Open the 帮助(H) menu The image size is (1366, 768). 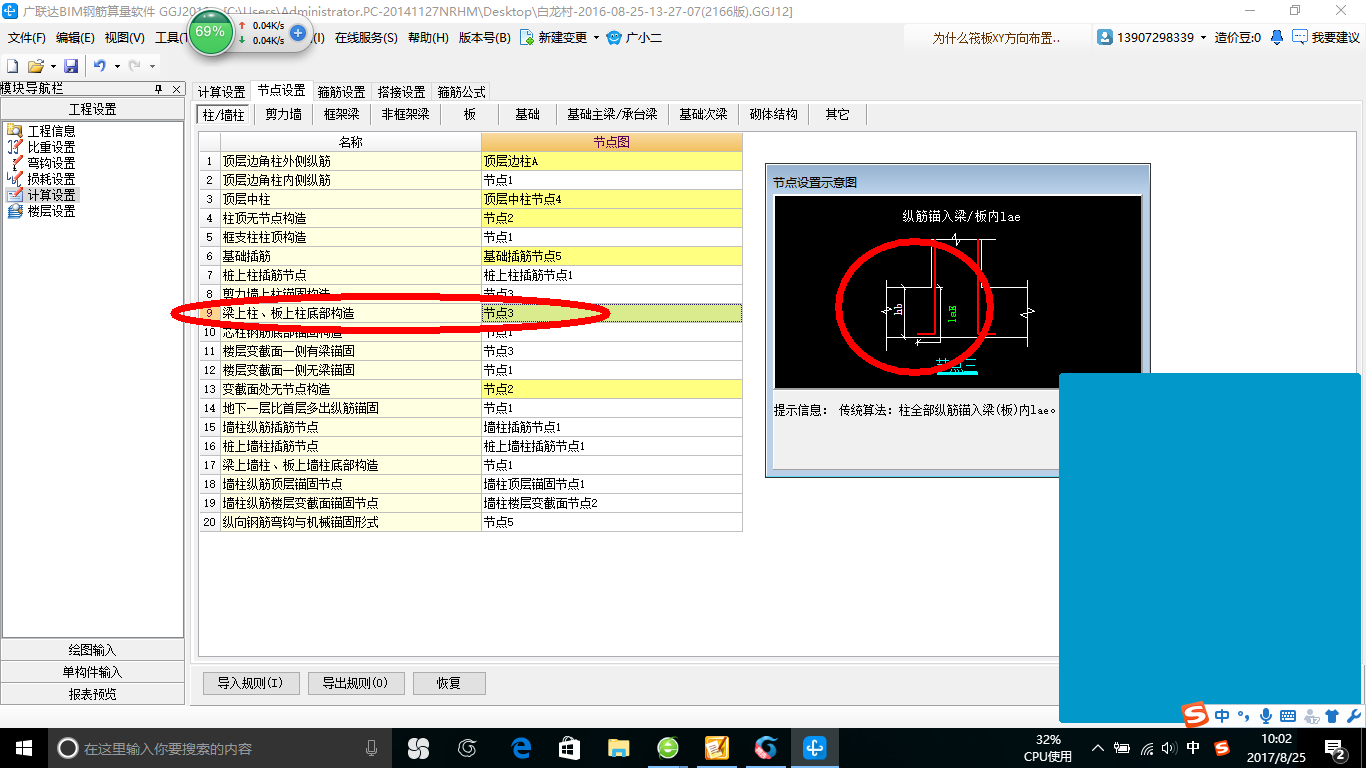tap(428, 38)
